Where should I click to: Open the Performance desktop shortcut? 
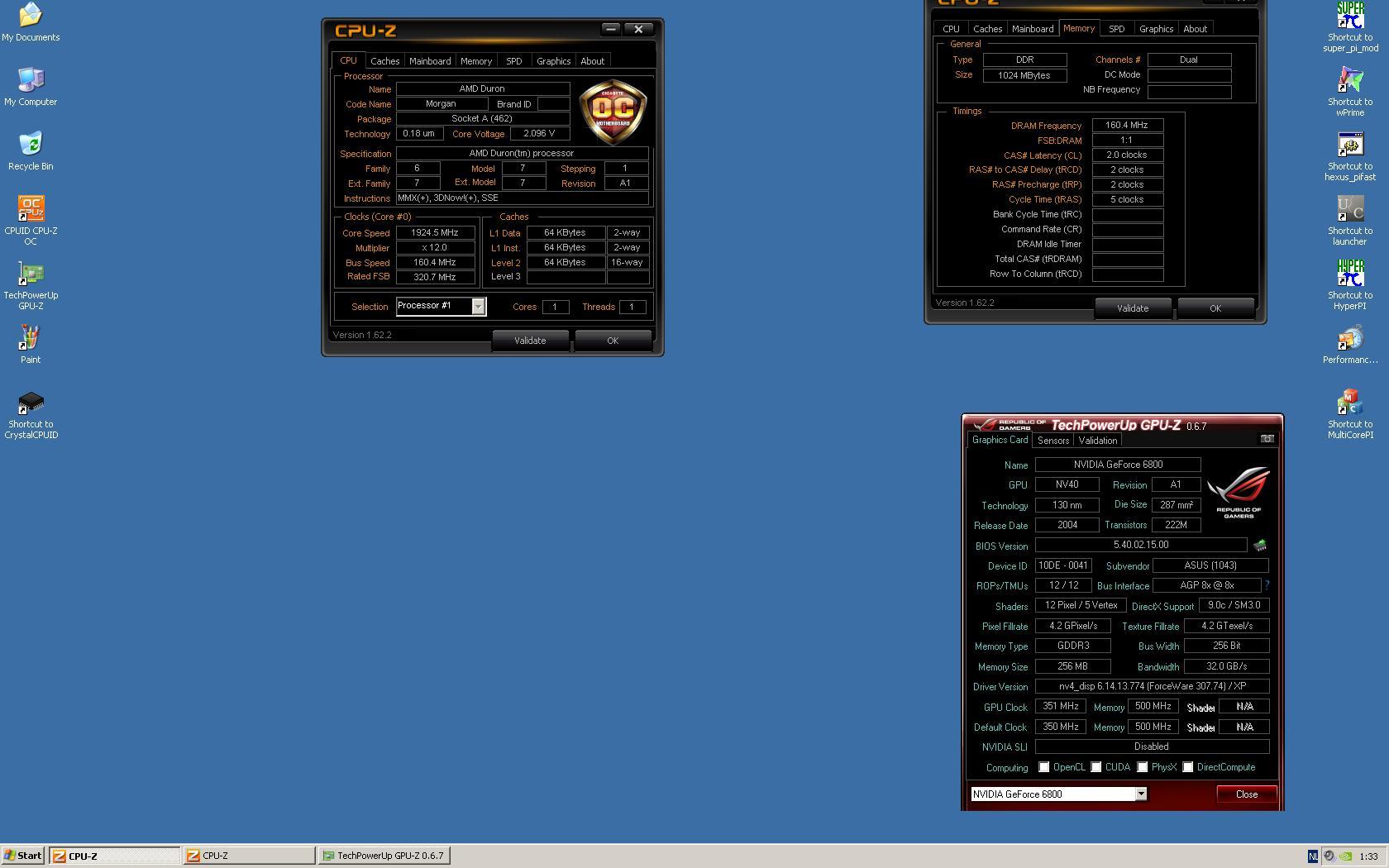click(1350, 344)
